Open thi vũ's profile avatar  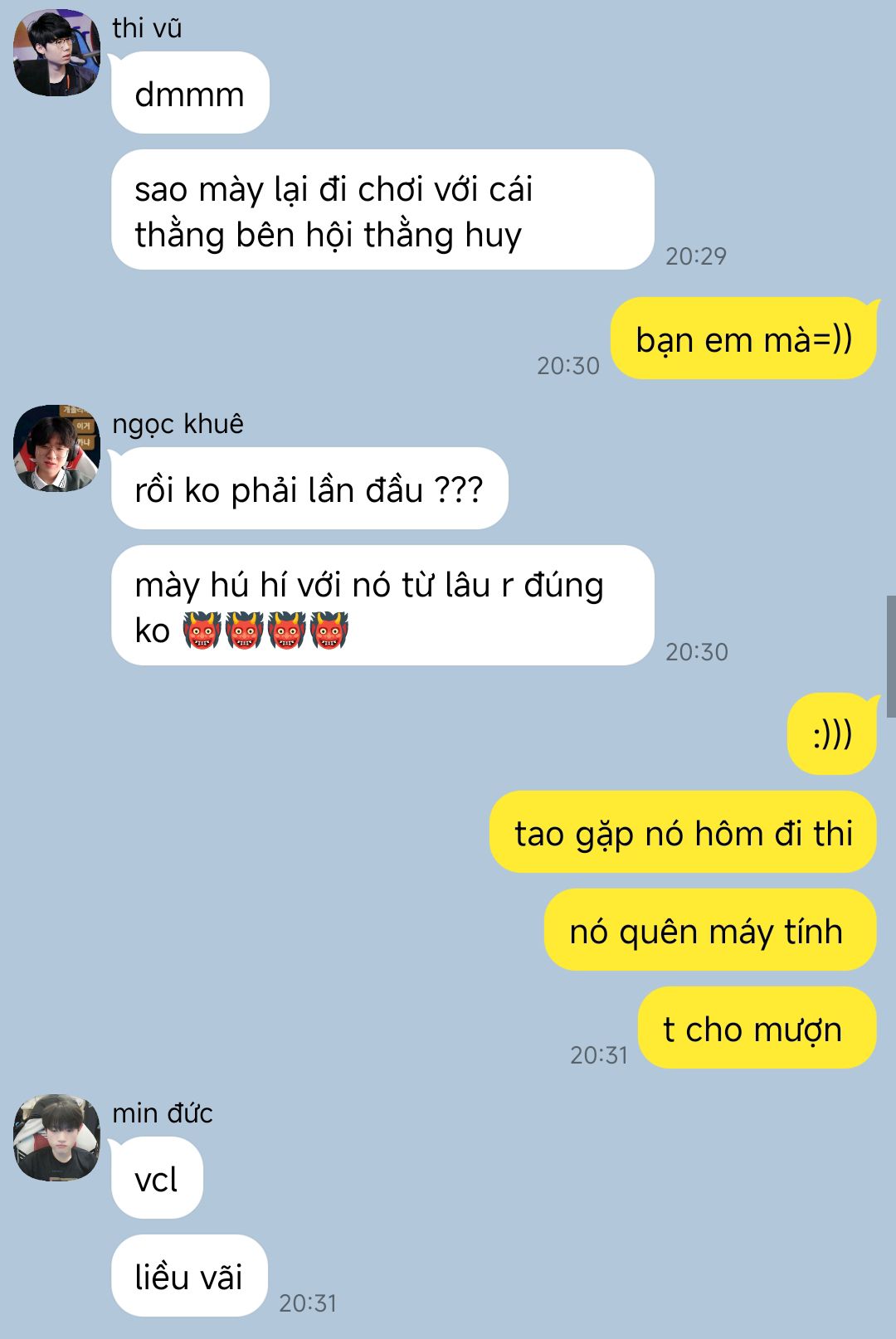point(56,52)
